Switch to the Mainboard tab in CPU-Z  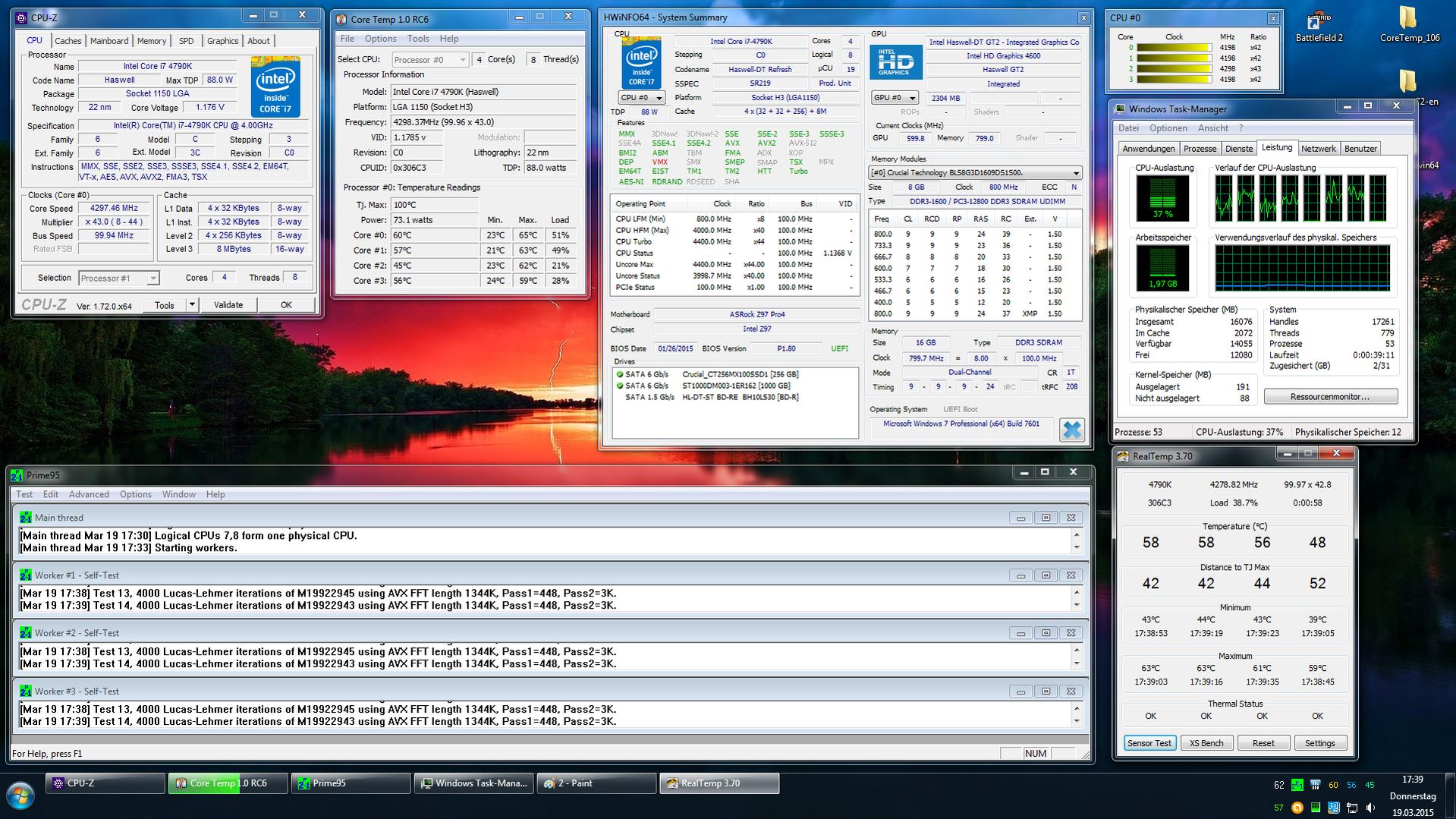pyautogui.click(x=109, y=41)
